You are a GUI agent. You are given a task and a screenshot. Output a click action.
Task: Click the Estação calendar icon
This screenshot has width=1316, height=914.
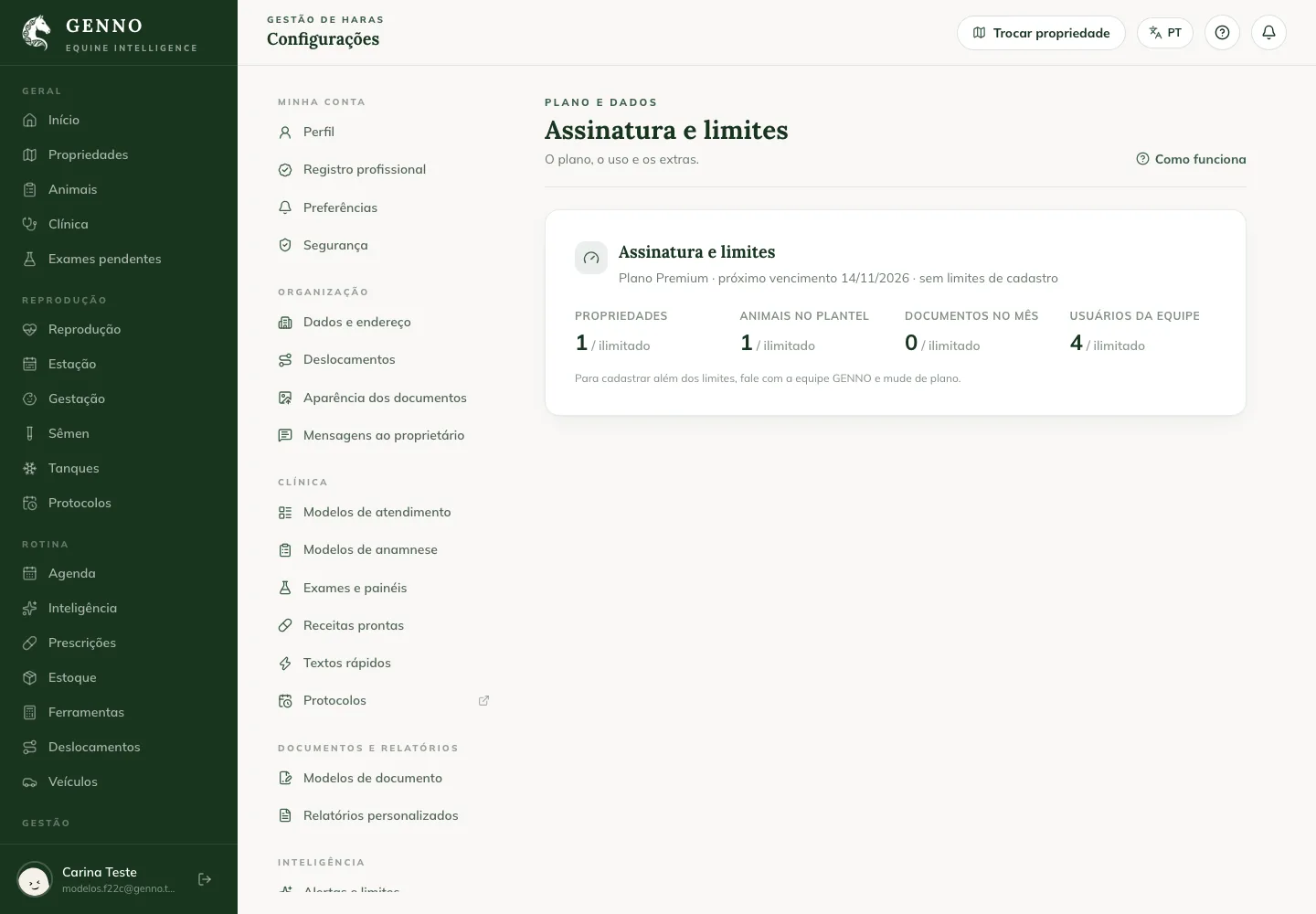coord(30,364)
